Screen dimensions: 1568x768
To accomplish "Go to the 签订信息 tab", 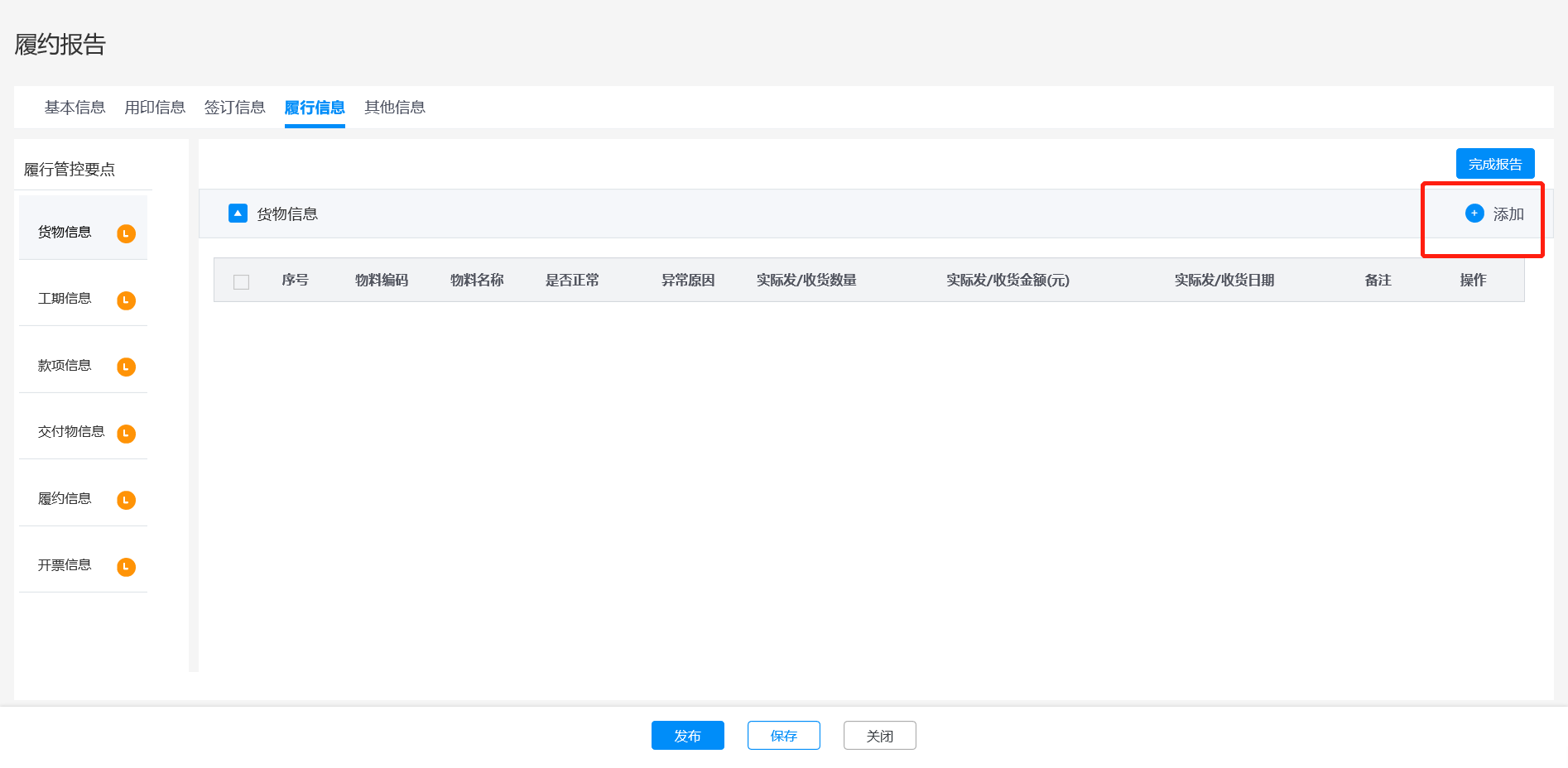I will [x=234, y=108].
